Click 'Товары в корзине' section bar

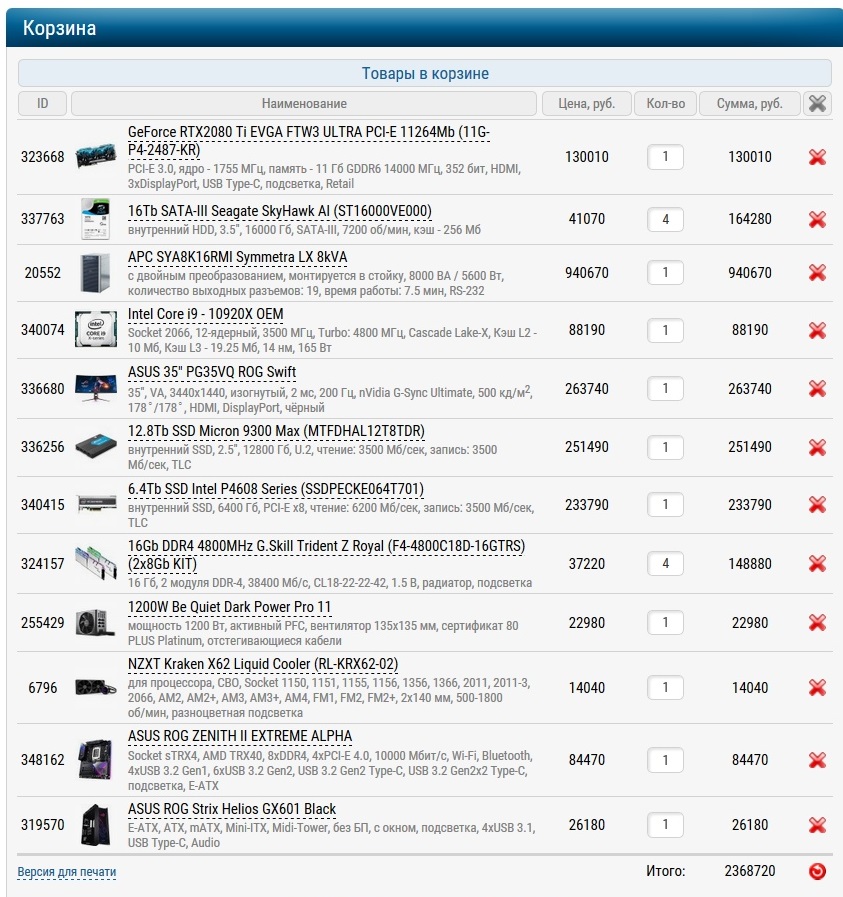pyautogui.click(x=425, y=73)
